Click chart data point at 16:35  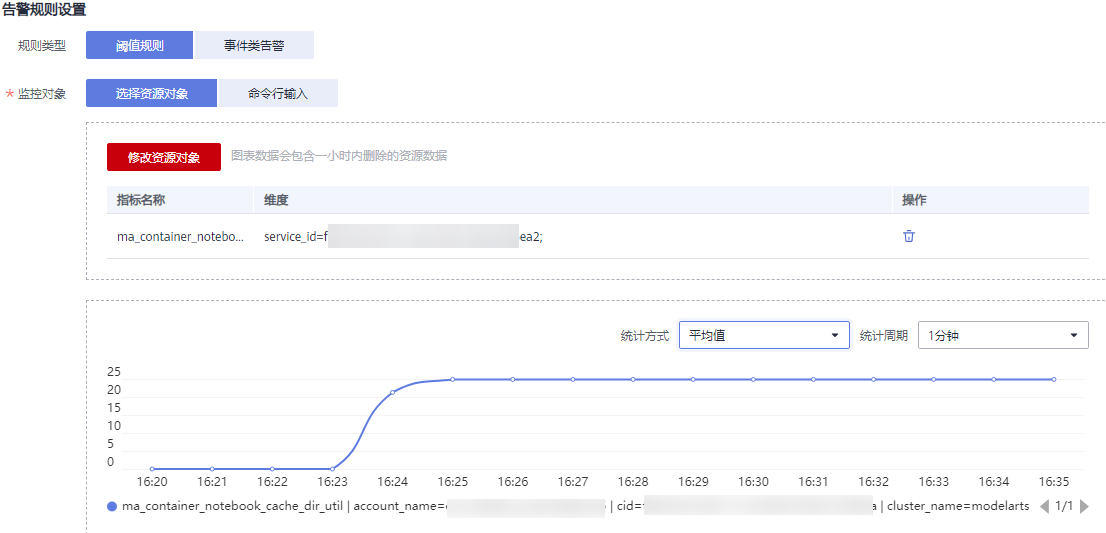click(1054, 379)
